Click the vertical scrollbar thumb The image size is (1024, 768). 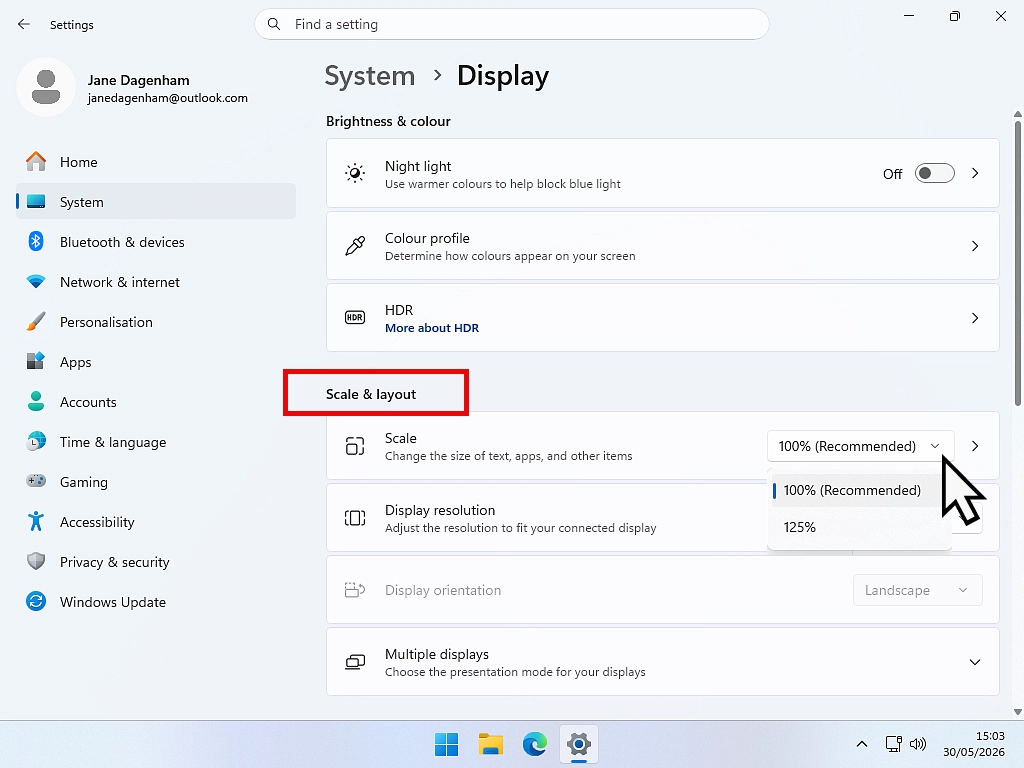click(1017, 263)
